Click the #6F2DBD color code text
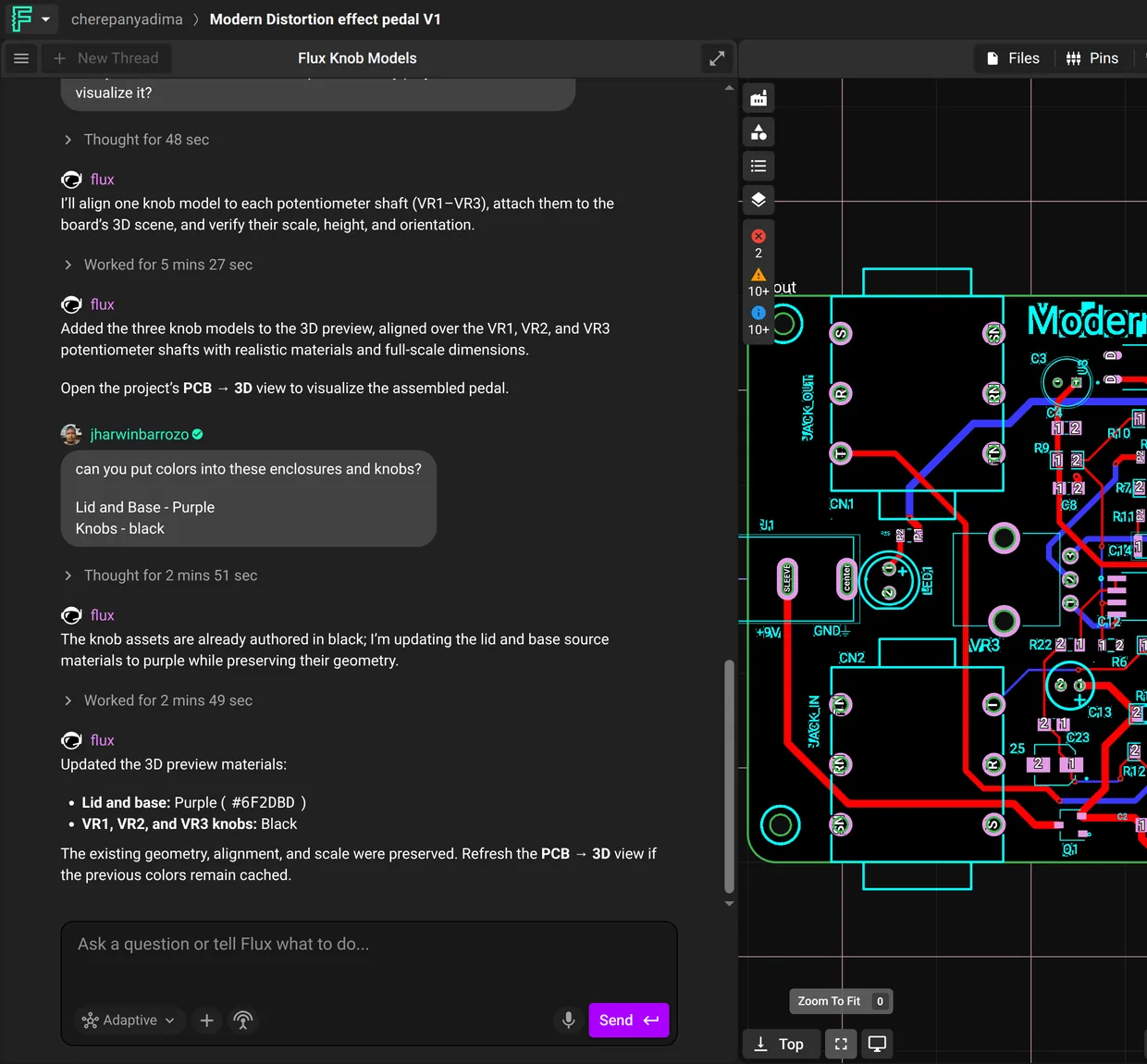Screen dimensions: 1147x1064 [264, 803]
